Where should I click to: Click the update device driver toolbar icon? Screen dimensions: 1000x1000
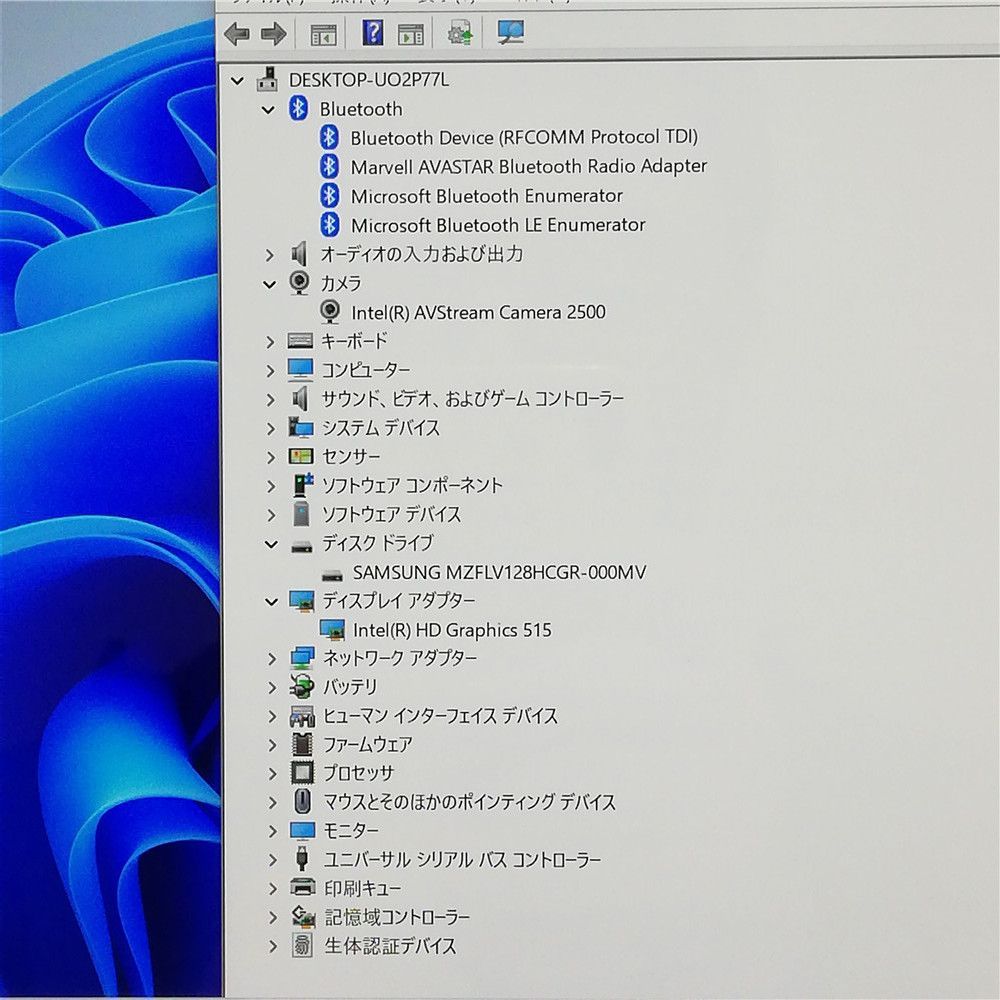click(x=460, y=33)
